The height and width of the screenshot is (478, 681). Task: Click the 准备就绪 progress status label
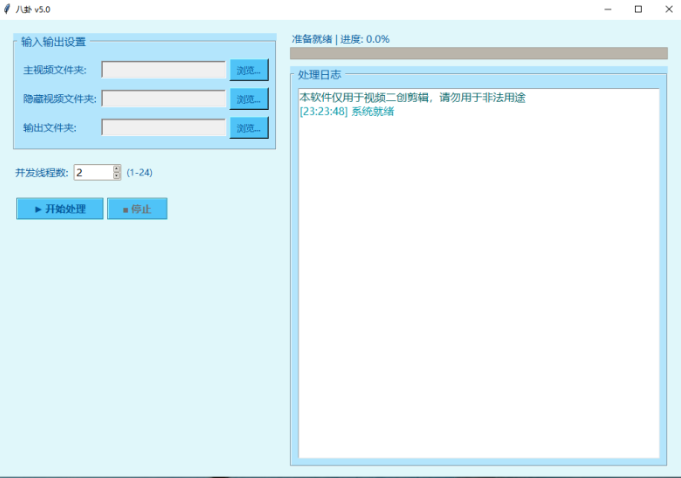(x=341, y=39)
